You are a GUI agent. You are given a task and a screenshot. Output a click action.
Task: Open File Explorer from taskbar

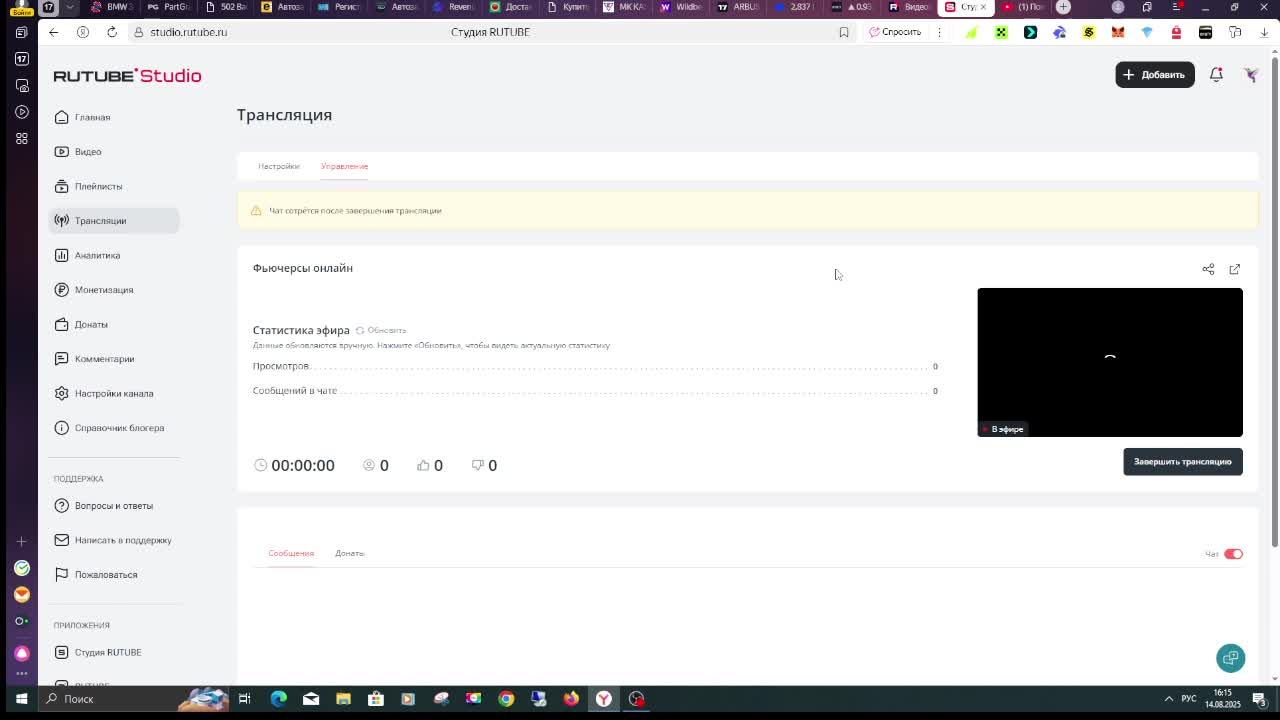click(x=343, y=699)
